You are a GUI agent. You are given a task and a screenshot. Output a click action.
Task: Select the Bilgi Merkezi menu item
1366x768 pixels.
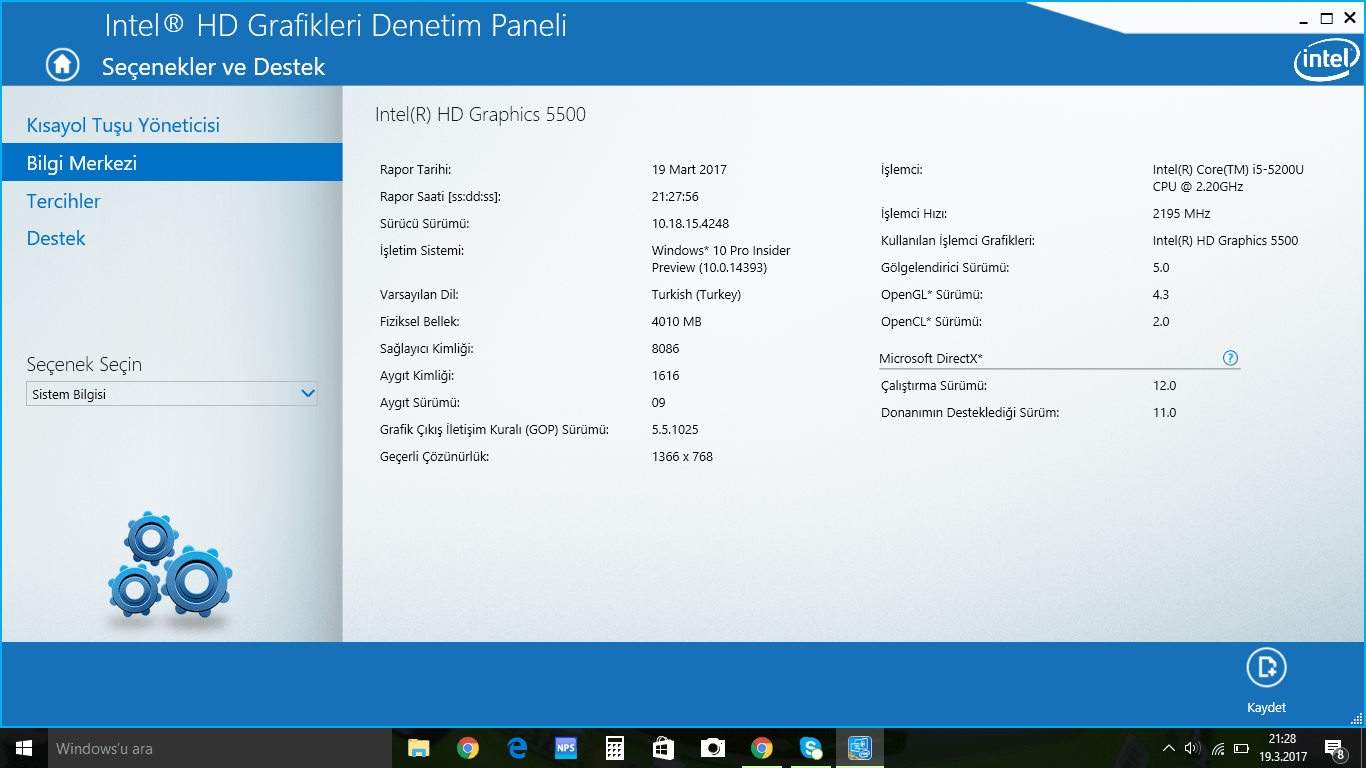tap(171, 163)
